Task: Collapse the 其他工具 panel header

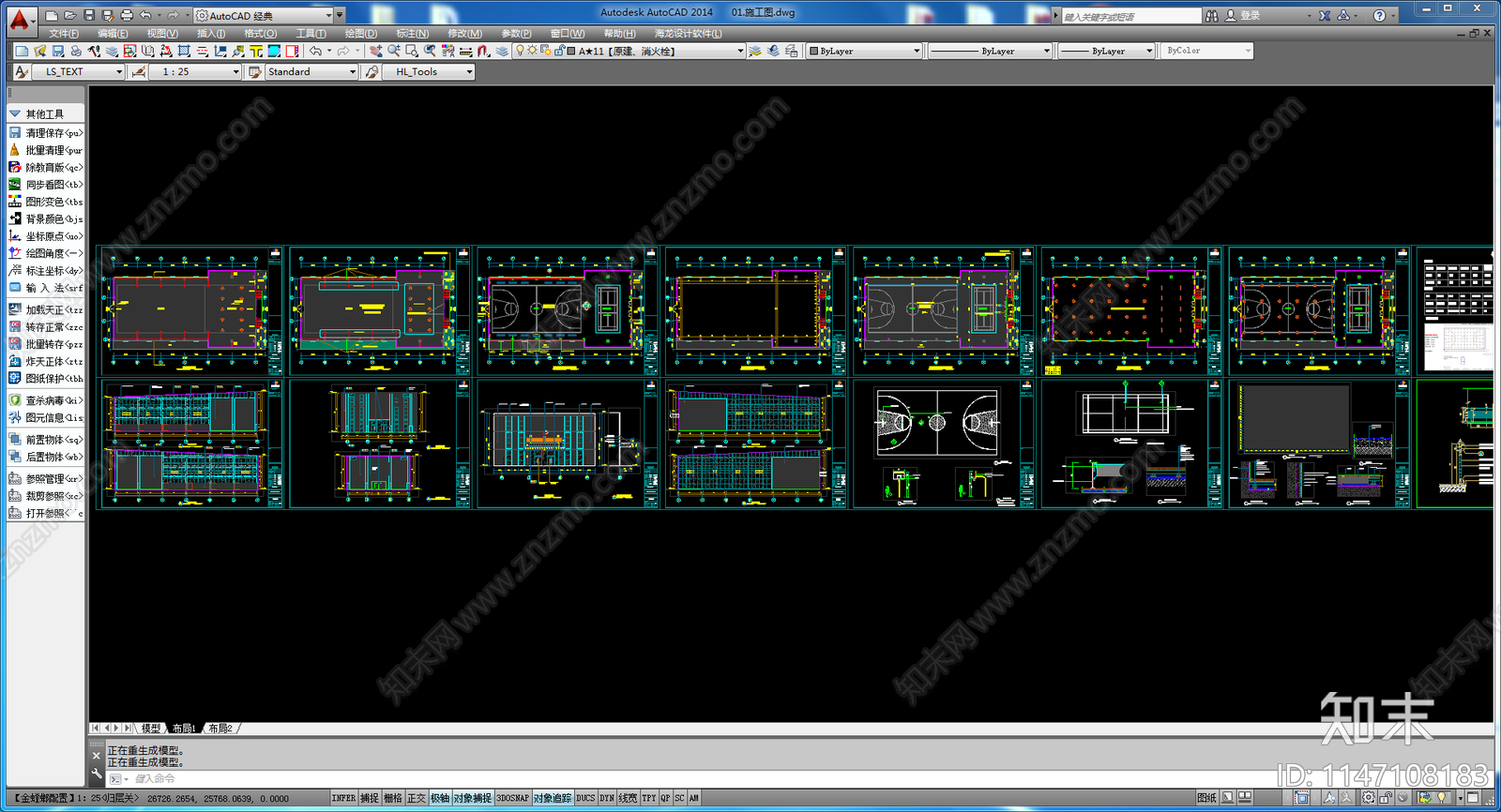Action: coord(46,113)
